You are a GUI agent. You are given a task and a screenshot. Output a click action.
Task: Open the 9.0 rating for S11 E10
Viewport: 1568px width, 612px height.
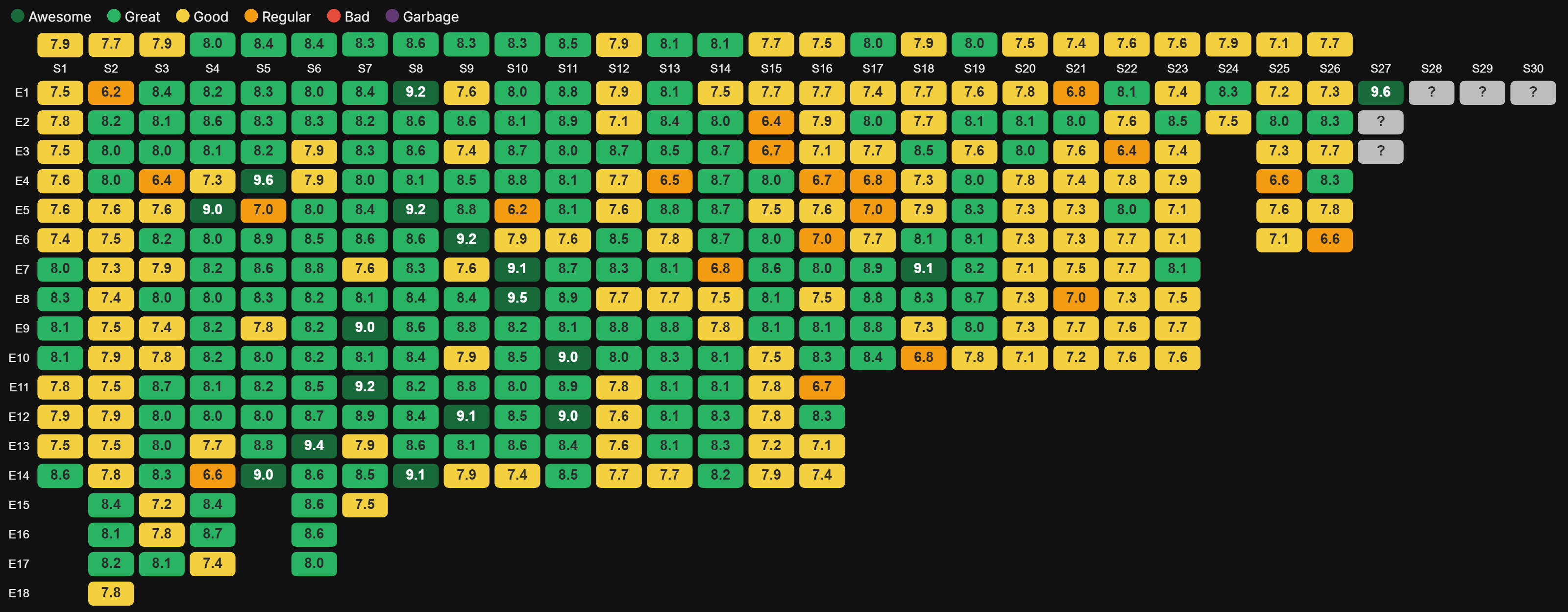[x=568, y=357]
